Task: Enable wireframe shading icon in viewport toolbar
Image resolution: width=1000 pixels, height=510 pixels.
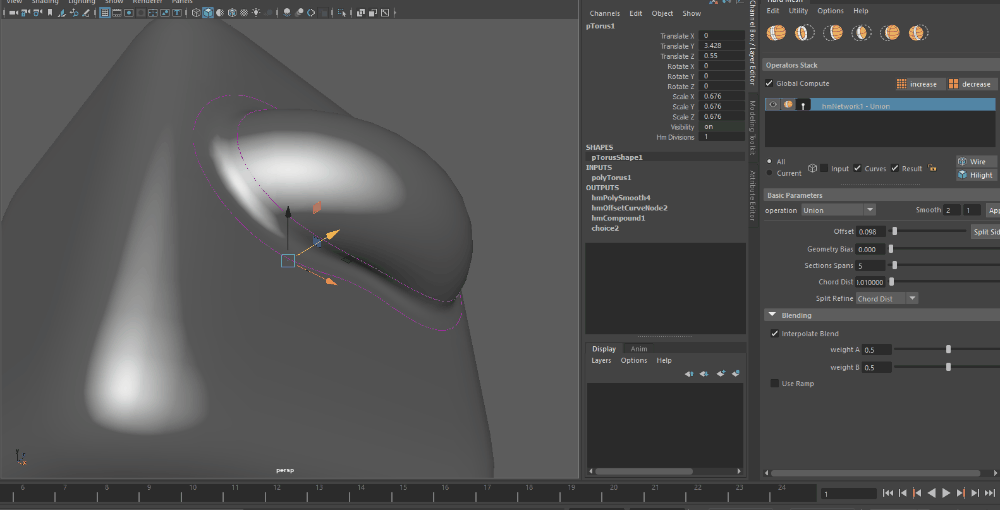Action: [x=196, y=12]
